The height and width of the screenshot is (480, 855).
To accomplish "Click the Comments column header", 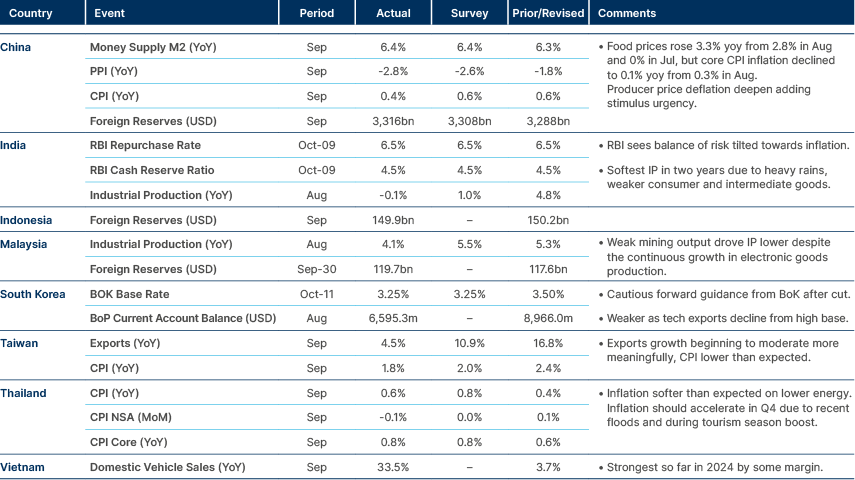I will pyautogui.click(x=626, y=14).
